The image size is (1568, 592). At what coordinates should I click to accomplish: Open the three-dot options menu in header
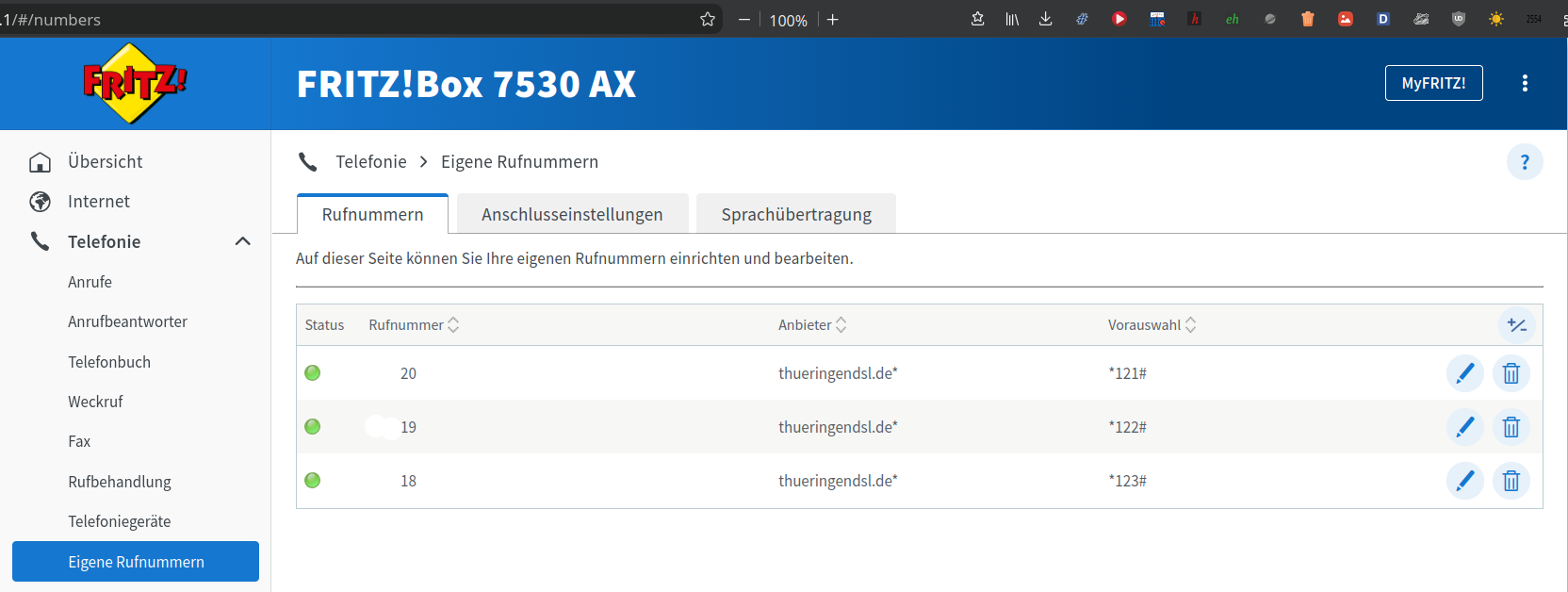pyautogui.click(x=1525, y=83)
